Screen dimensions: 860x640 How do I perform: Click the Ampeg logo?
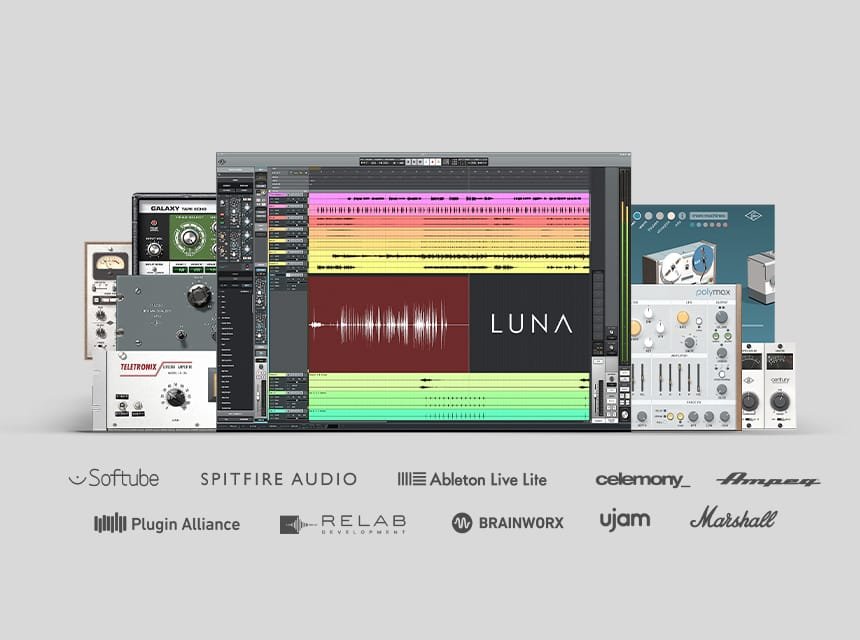point(767,479)
